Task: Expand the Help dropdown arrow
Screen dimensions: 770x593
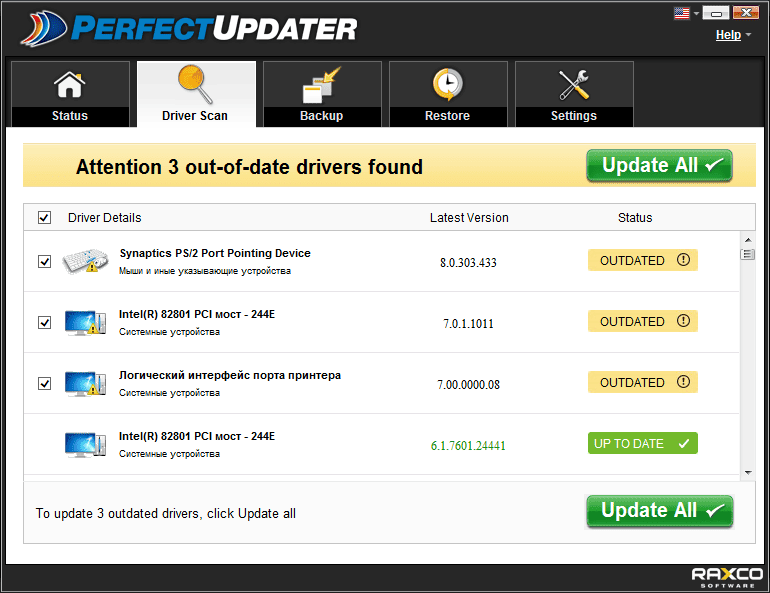Action: click(748, 34)
